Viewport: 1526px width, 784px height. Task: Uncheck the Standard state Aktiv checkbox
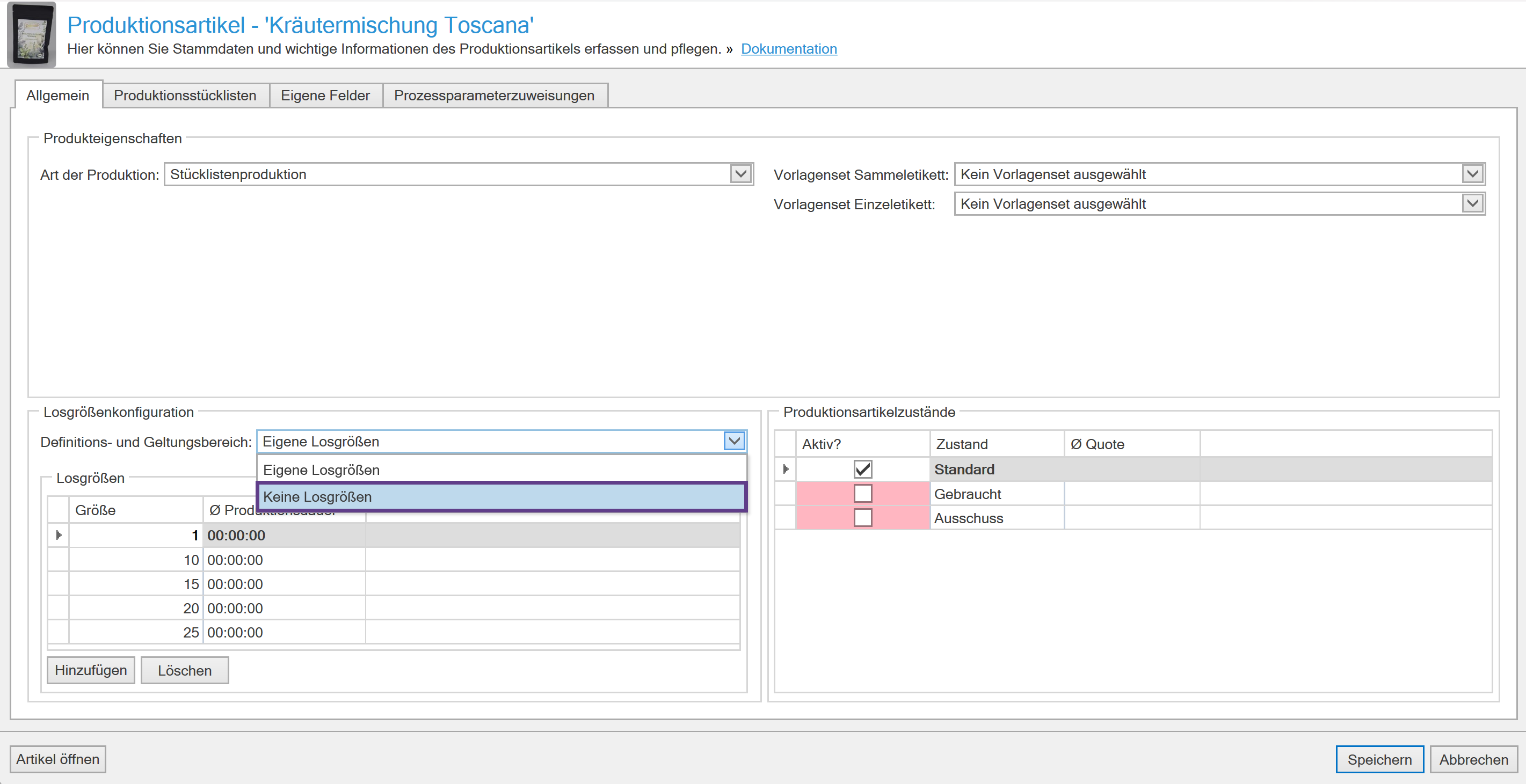point(862,469)
